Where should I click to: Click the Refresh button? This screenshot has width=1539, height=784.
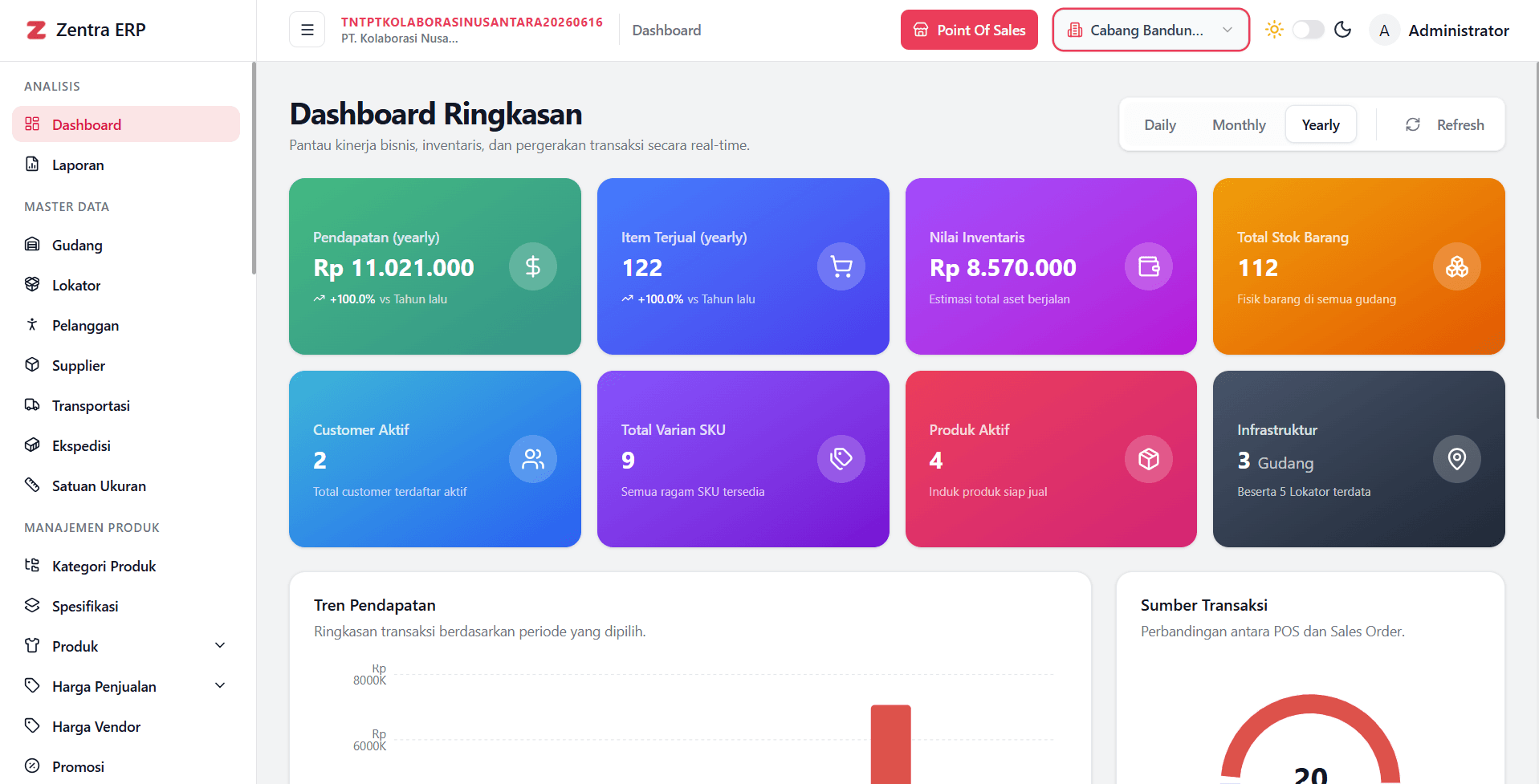point(1444,125)
